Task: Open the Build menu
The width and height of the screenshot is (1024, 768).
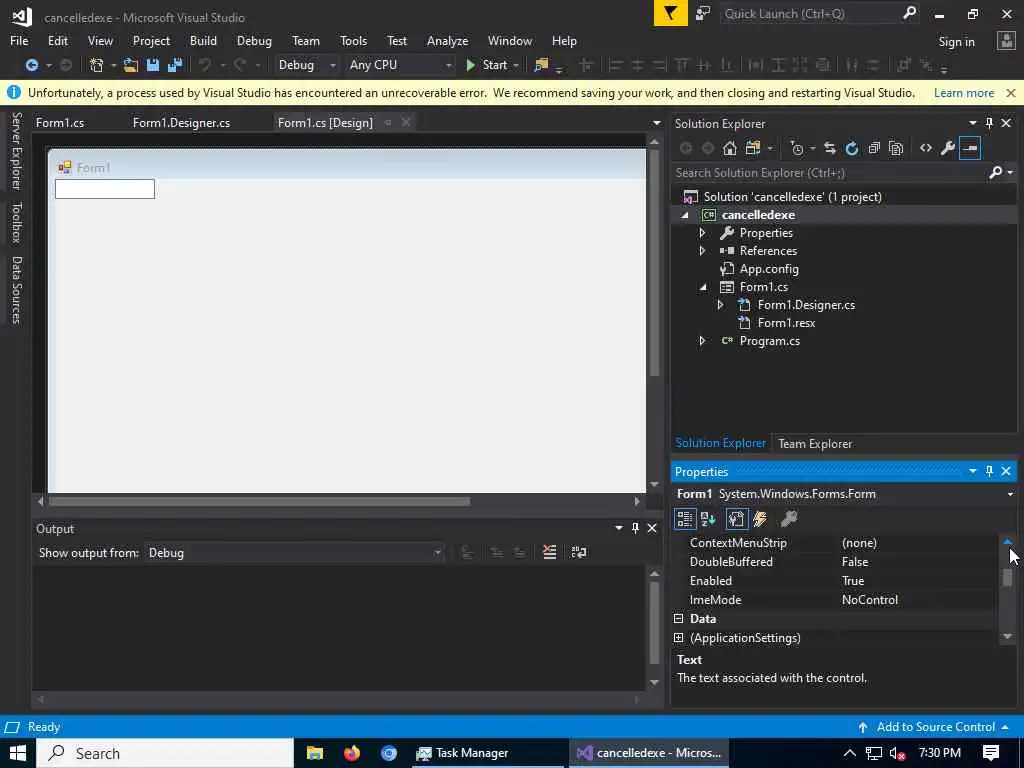Action: point(203,40)
